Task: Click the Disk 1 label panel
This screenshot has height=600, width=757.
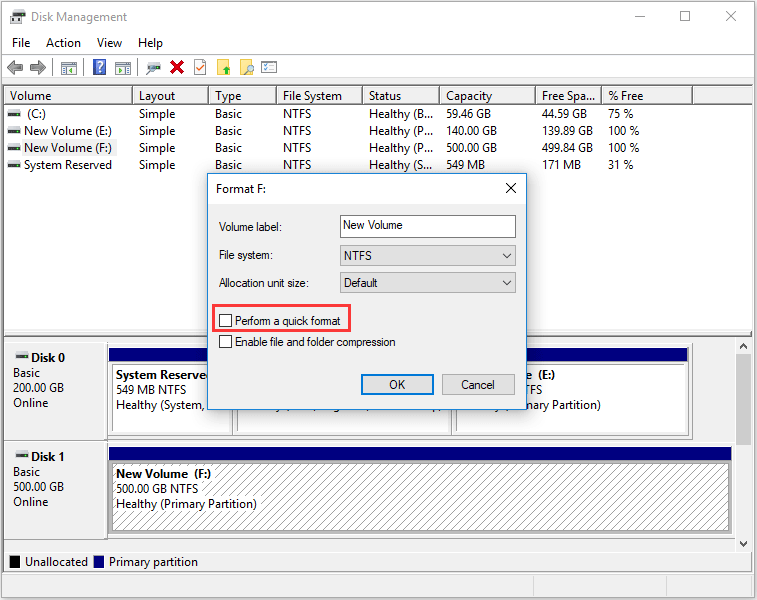Action: coord(55,489)
